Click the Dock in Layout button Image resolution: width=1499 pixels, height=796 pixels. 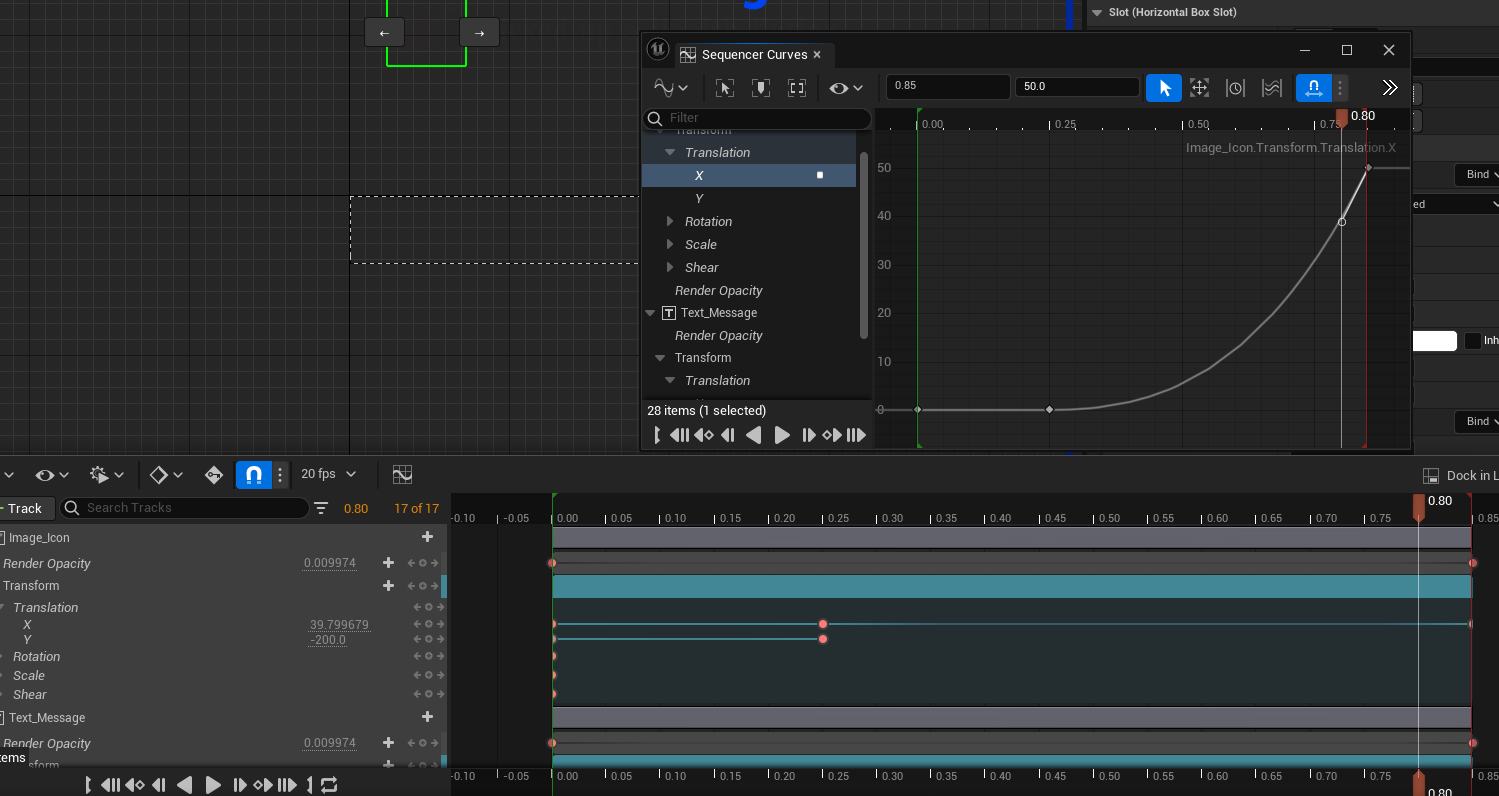coord(1460,476)
